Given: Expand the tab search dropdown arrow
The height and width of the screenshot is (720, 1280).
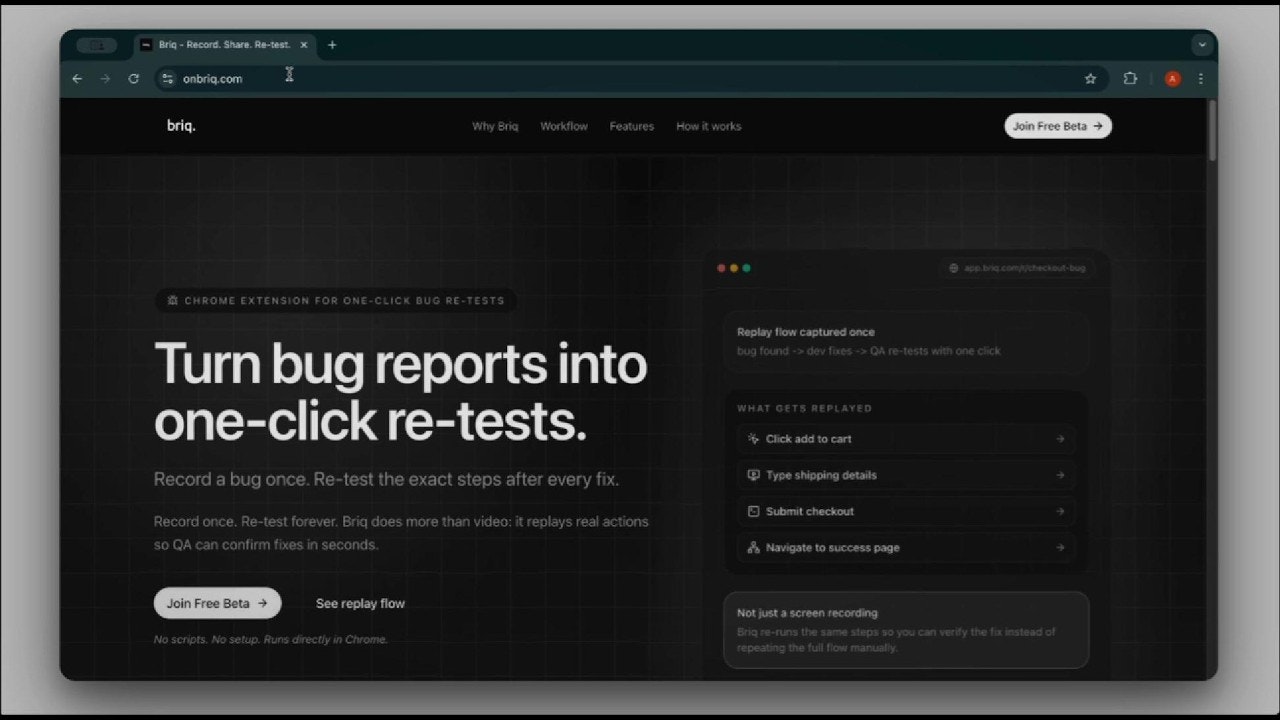Looking at the screenshot, I should [x=1201, y=45].
